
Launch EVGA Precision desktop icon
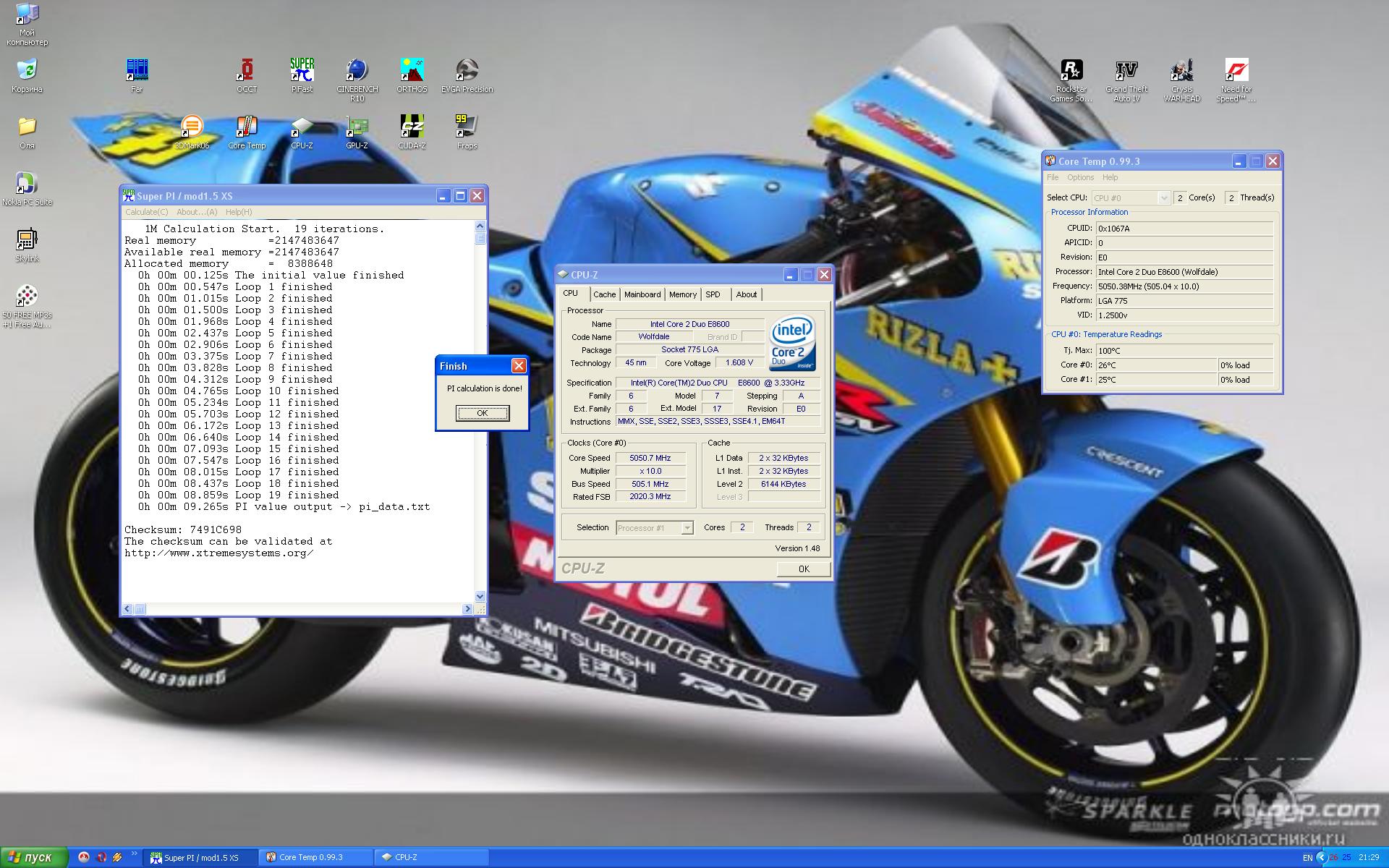point(467,75)
